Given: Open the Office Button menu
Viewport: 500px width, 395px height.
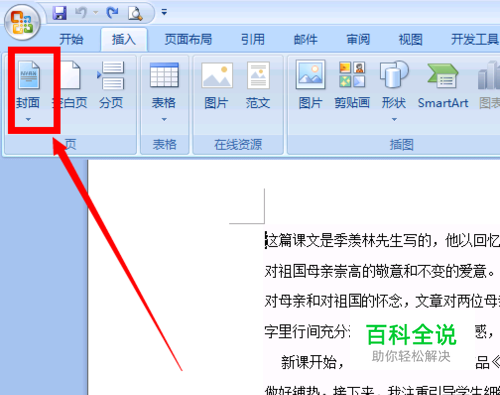Looking at the screenshot, I should tap(22, 22).
